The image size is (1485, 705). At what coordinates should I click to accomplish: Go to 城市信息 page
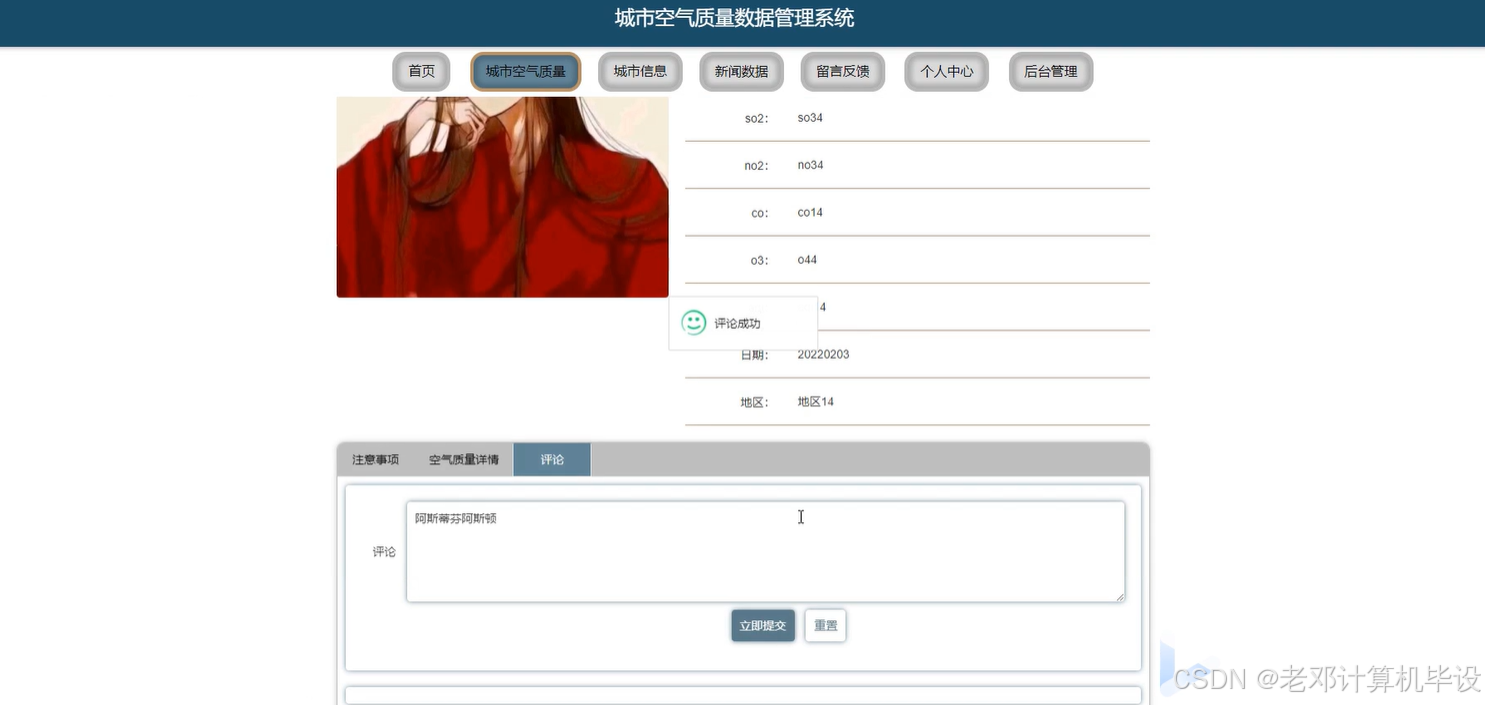point(640,72)
